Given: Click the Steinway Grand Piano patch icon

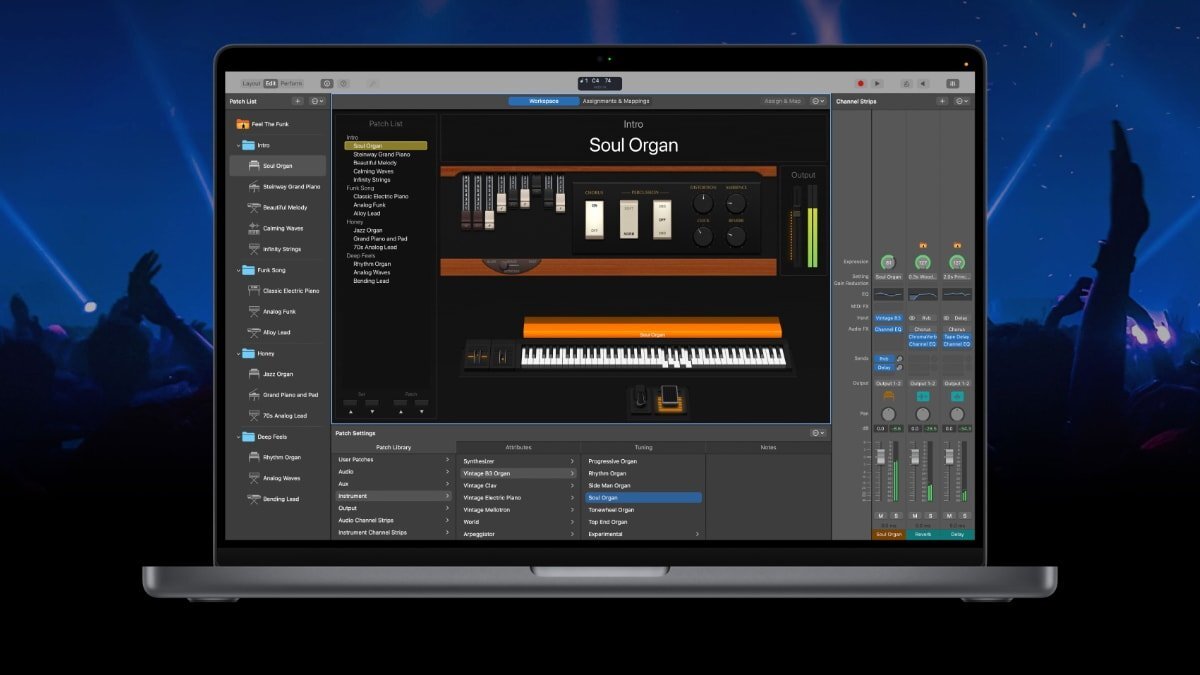Looking at the screenshot, I should (x=254, y=187).
